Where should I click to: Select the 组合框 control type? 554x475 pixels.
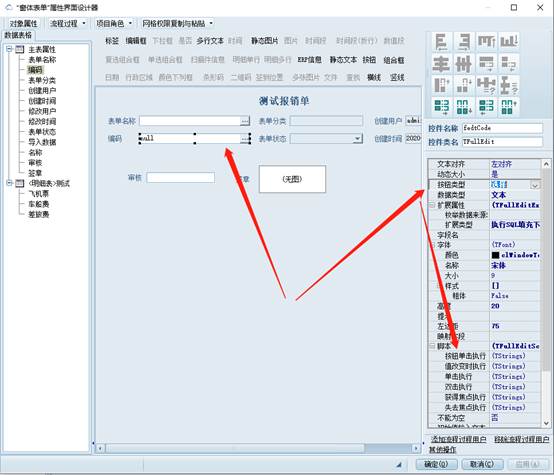(x=394, y=60)
